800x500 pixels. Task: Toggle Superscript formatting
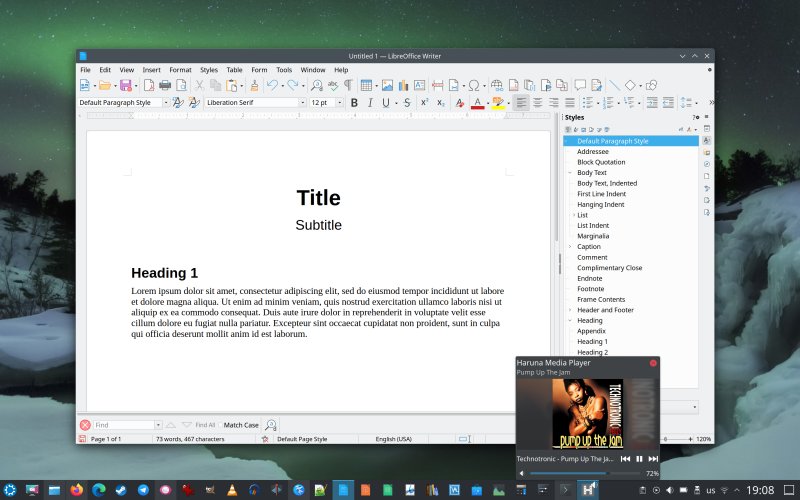click(424, 103)
